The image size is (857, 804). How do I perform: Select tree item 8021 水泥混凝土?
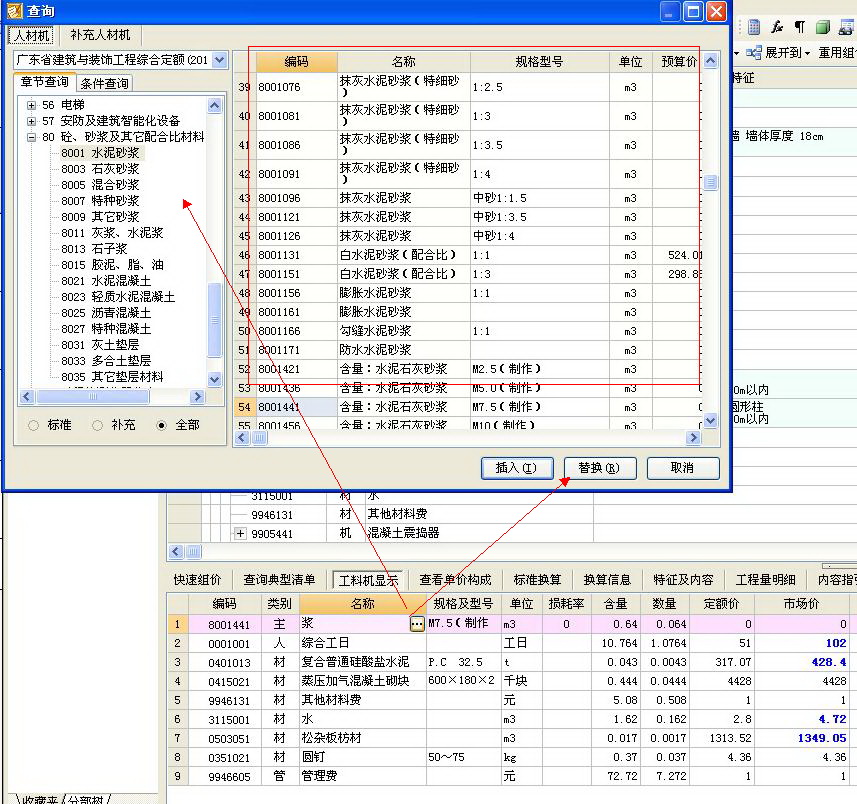tap(106, 281)
